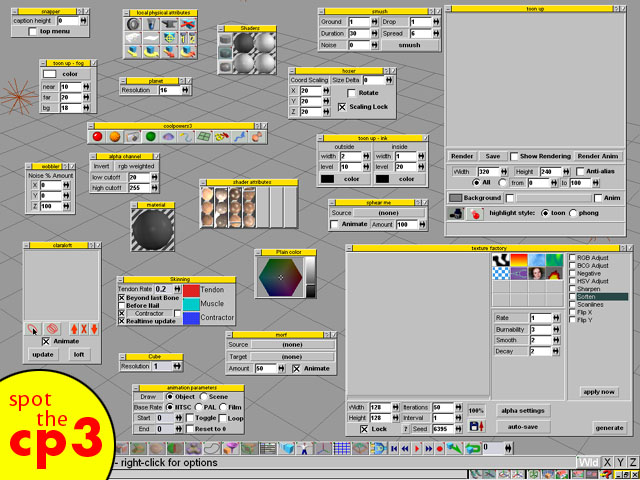Uncheck Scaling Lock in hoser panel
Viewport: 640px width, 480px height.
click(x=342, y=107)
